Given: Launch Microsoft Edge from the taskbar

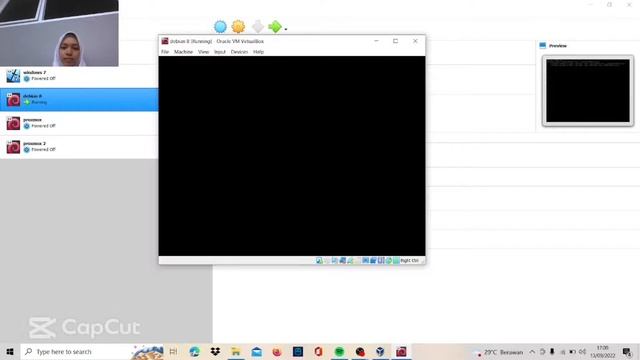Looking at the screenshot, I should pyautogui.click(x=195, y=351).
